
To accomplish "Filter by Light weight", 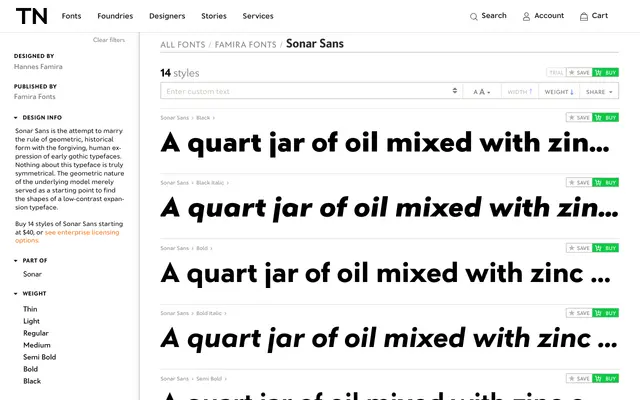I will (31, 321).
